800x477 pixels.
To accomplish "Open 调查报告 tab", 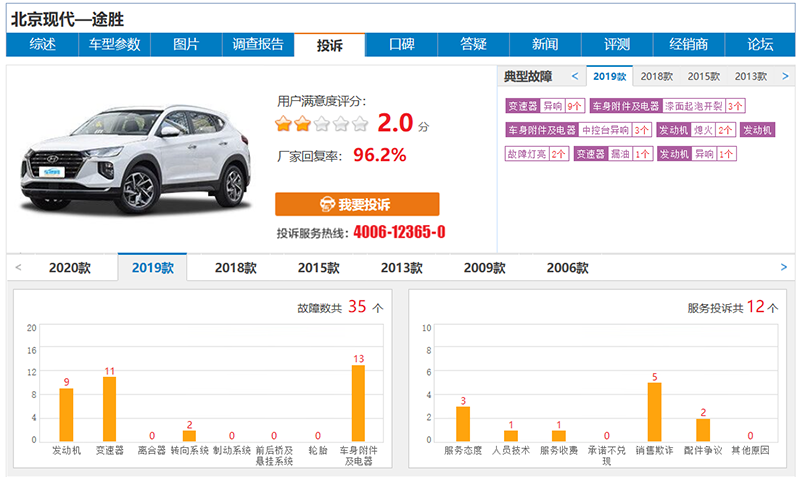I will (x=258, y=45).
